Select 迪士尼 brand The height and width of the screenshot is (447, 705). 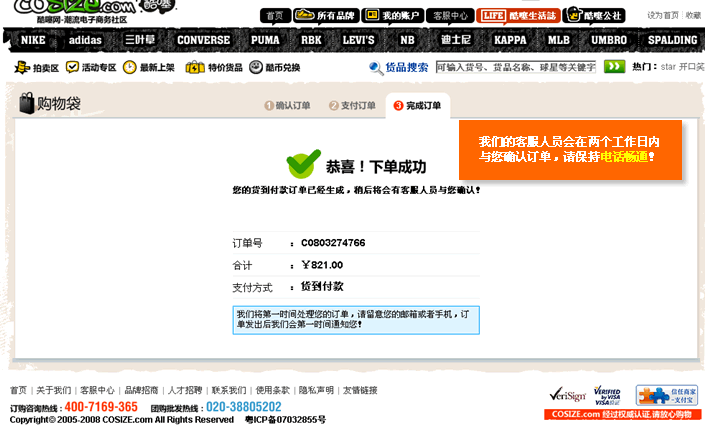coord(455,40)
